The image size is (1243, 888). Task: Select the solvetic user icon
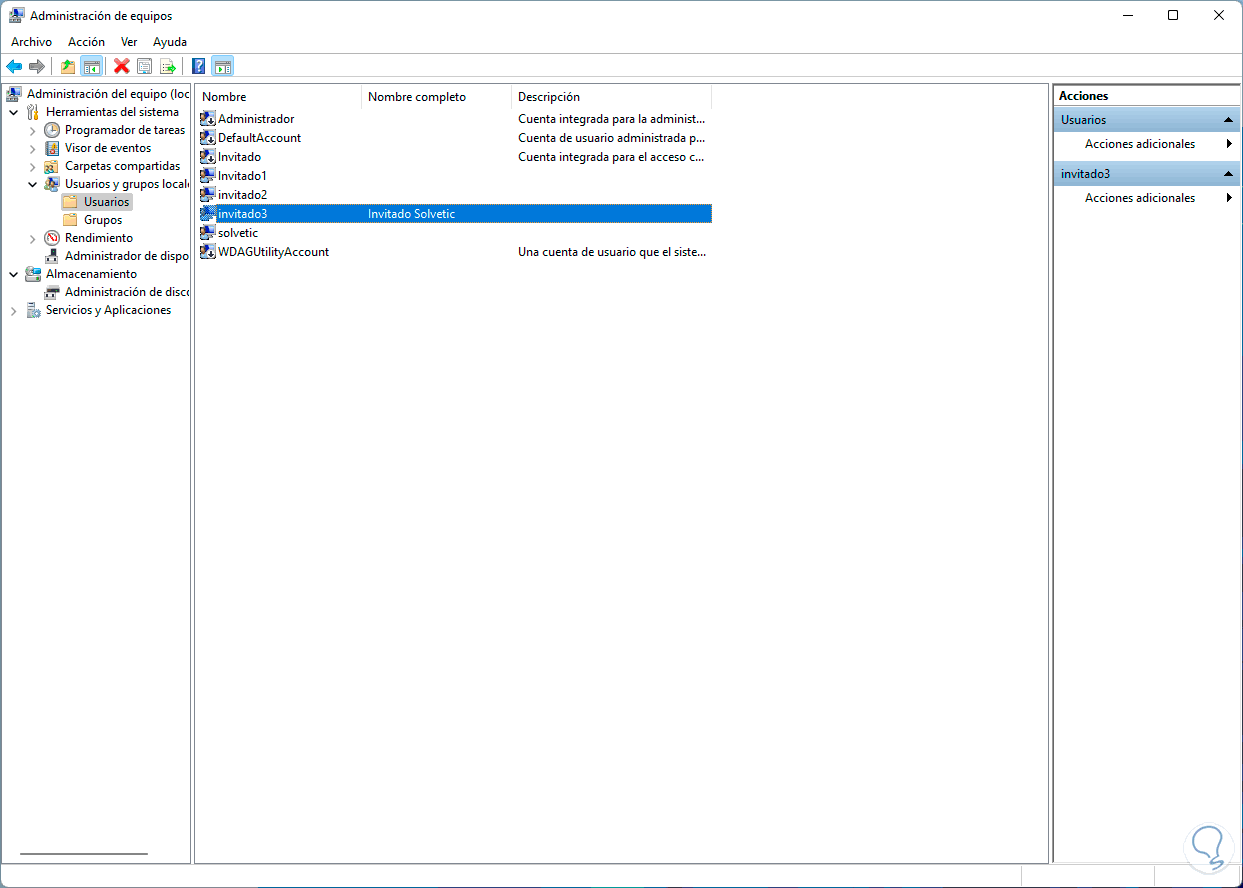click(x=208, y=233)
